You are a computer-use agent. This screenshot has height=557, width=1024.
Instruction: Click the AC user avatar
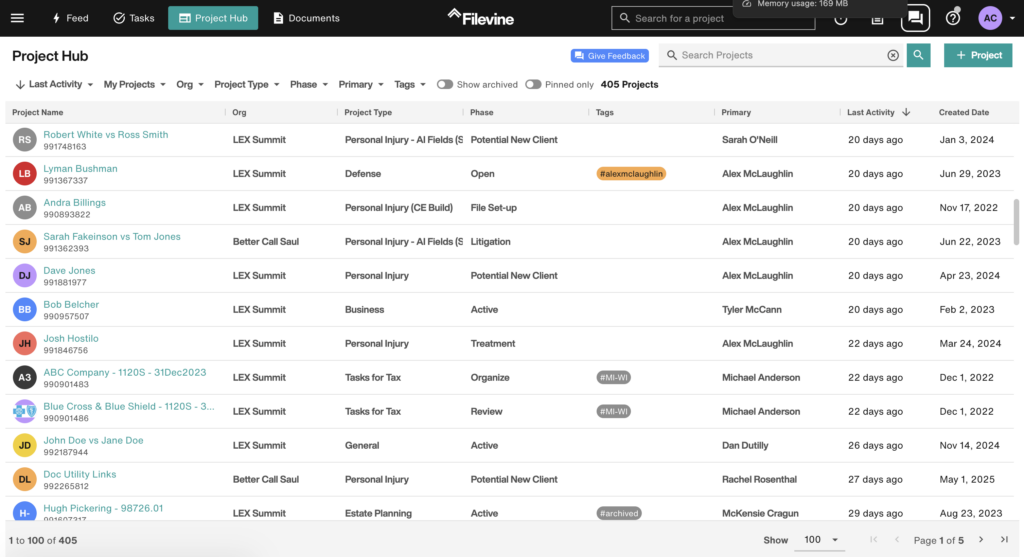989,18
